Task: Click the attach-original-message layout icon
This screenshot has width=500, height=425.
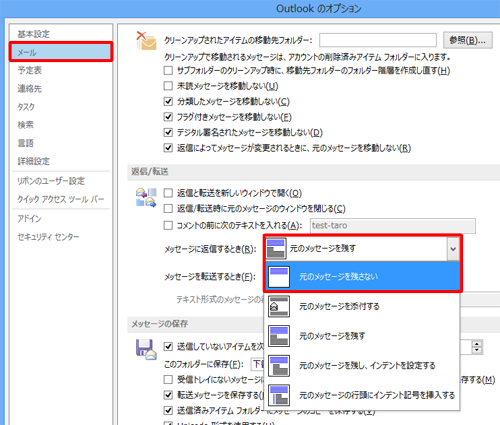Action: [x=279, y=306]
